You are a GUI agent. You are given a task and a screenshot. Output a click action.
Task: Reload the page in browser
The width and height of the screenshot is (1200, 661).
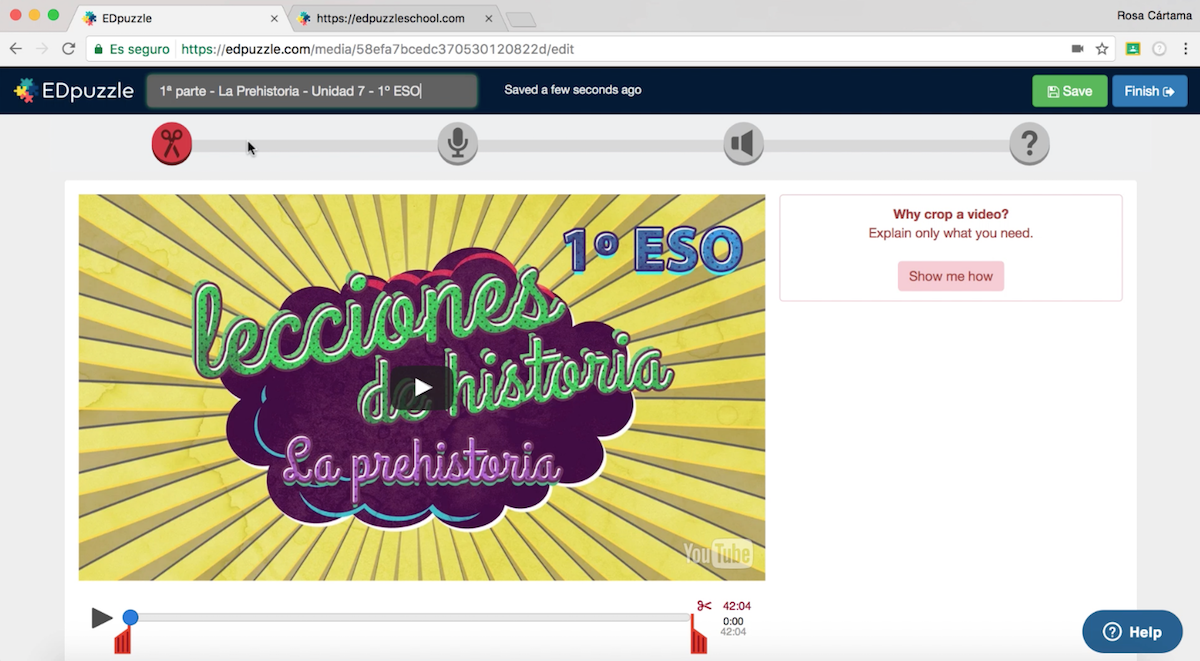(x=68, y=49)
